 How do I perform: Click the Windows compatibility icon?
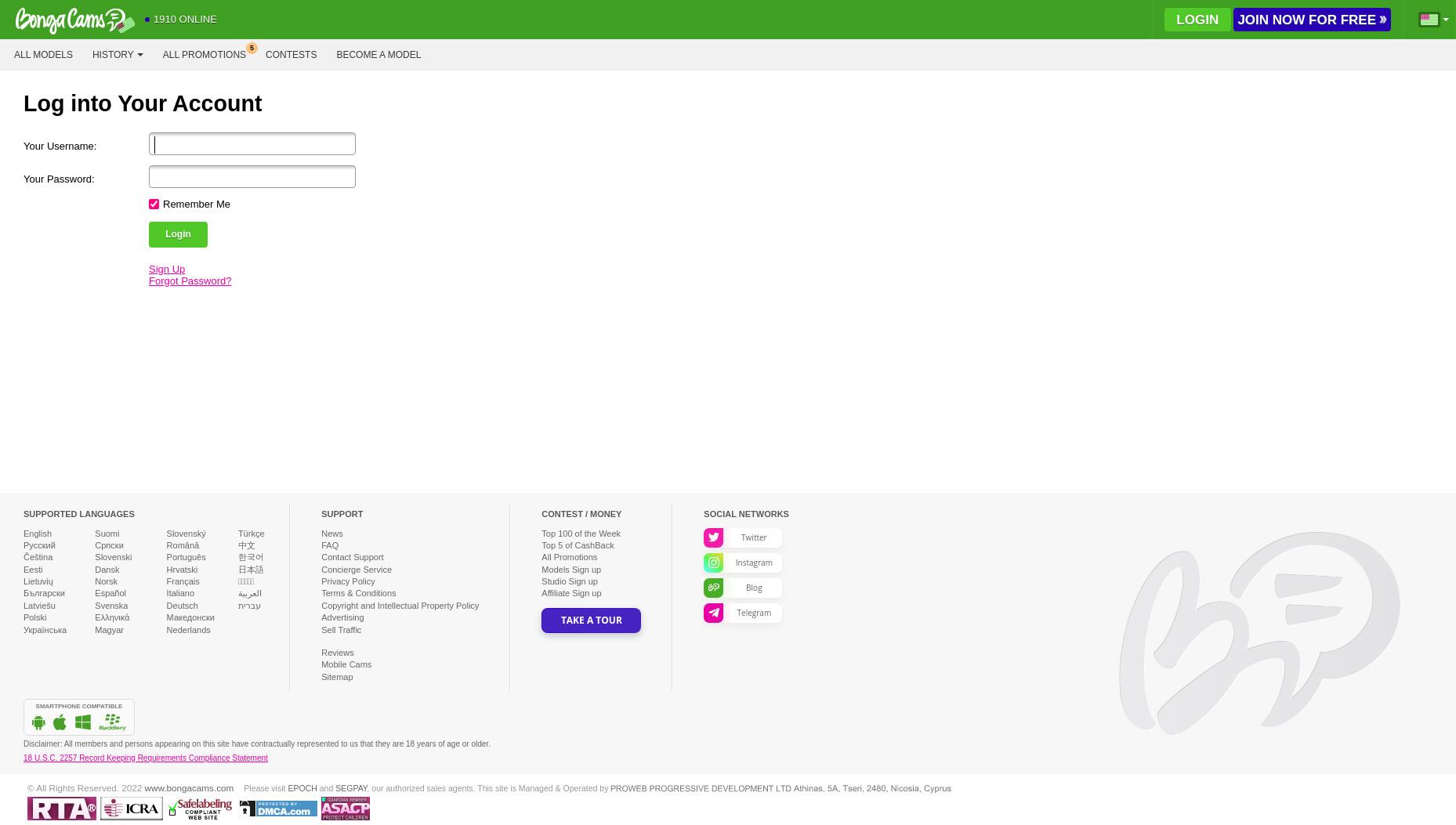click(83, 722)
